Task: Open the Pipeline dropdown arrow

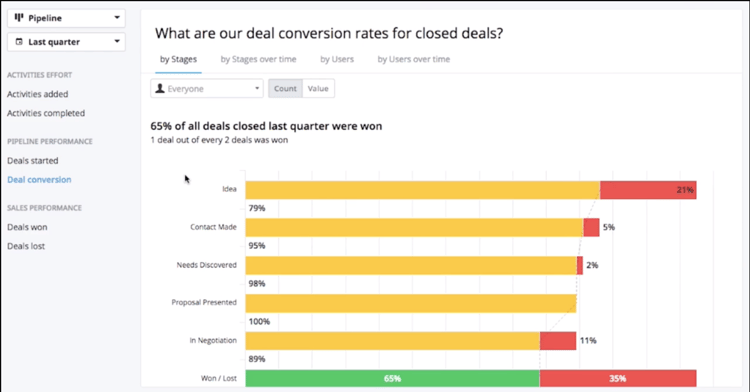Action: [x=117, y=18]
